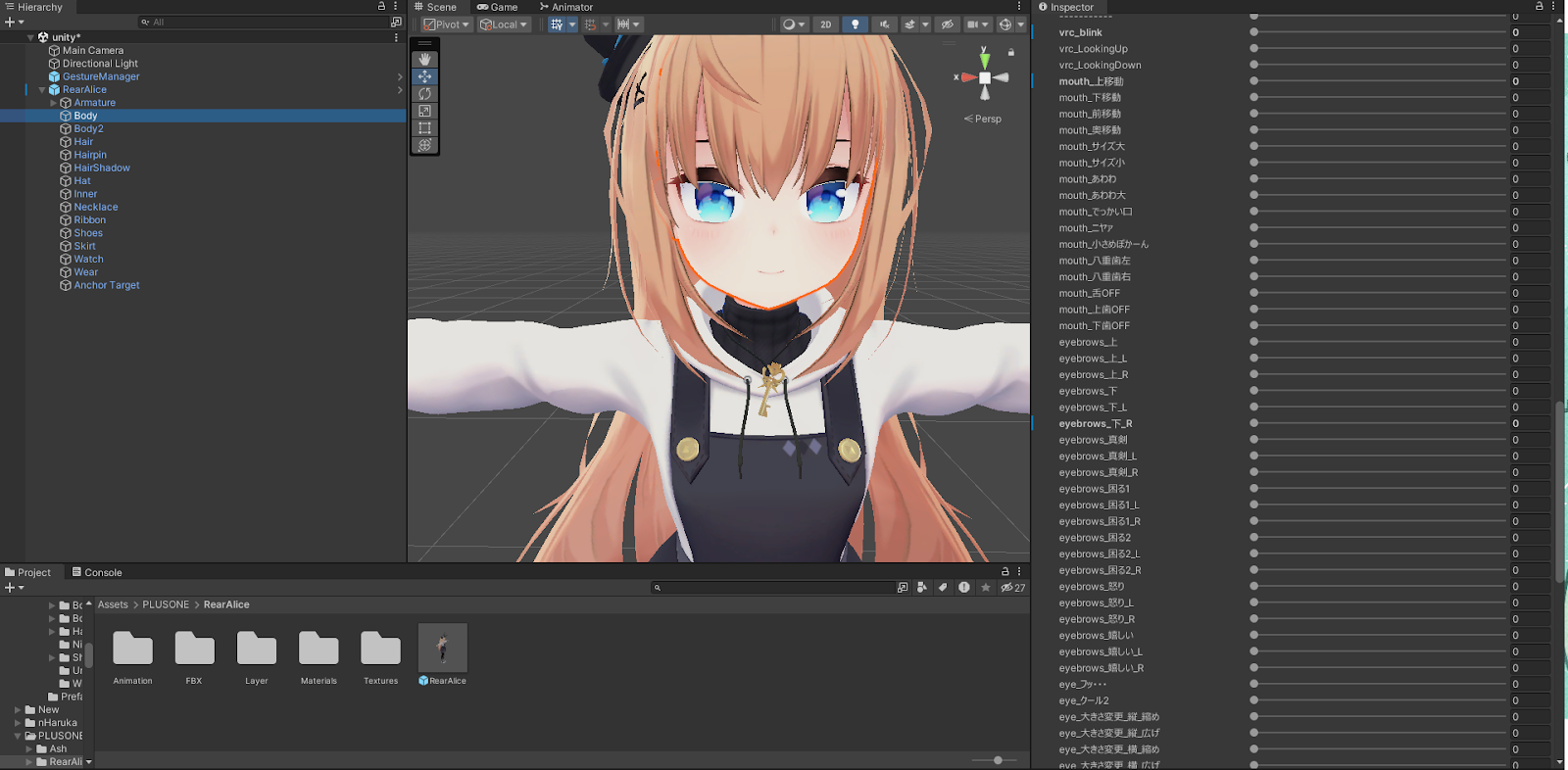Select Body2 in the hierarchy
The image size is (1568, 770).
pyautogui.click(x=88, y=128)
